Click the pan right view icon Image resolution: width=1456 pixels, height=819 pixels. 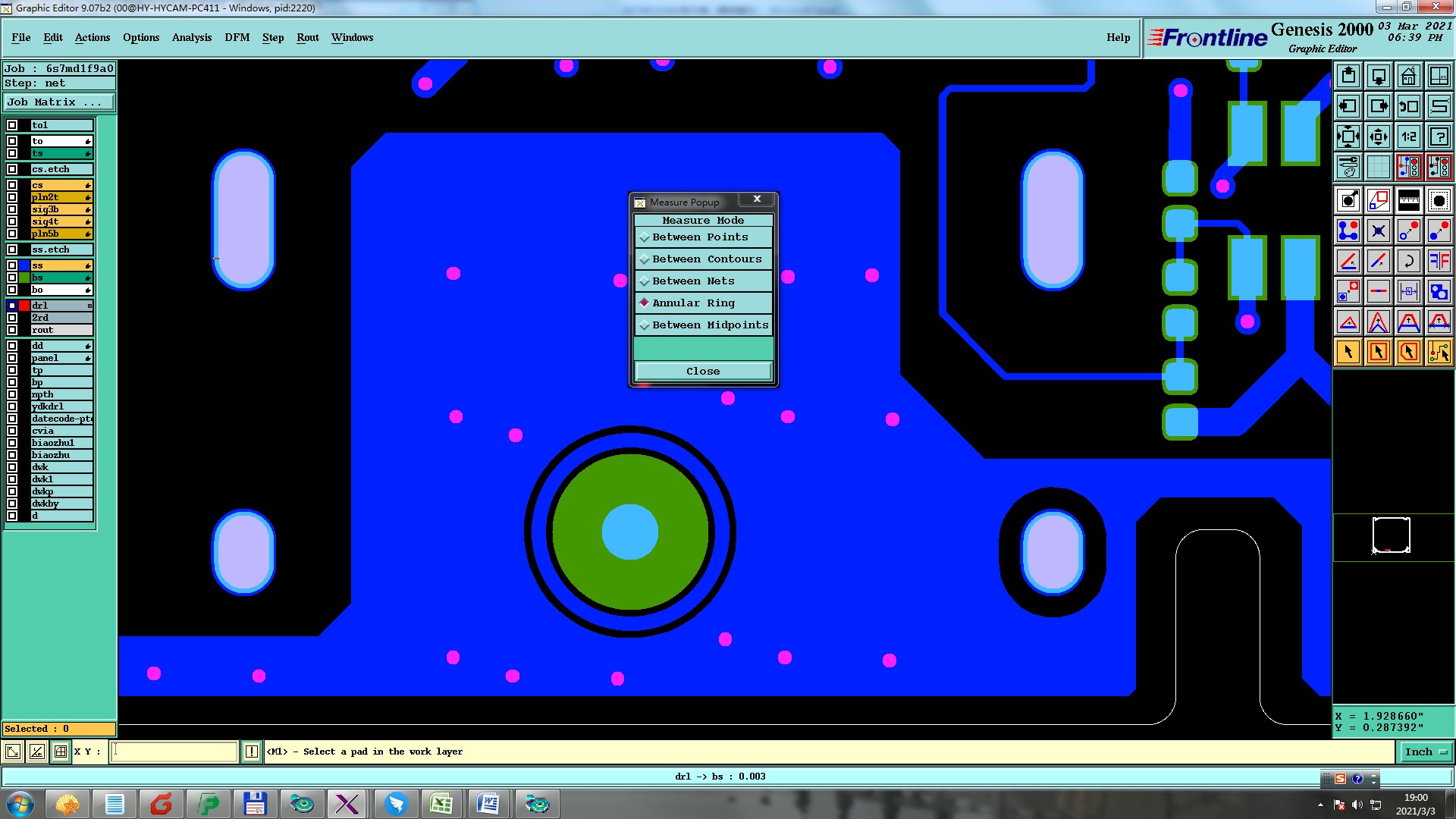click(x=1379, y=106)
